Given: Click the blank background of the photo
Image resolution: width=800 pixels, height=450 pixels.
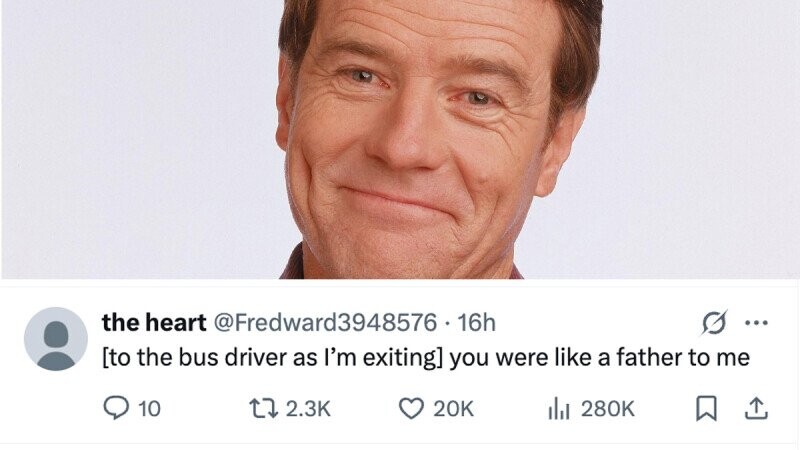Looking at the screenshot, I should pos(138,138).
